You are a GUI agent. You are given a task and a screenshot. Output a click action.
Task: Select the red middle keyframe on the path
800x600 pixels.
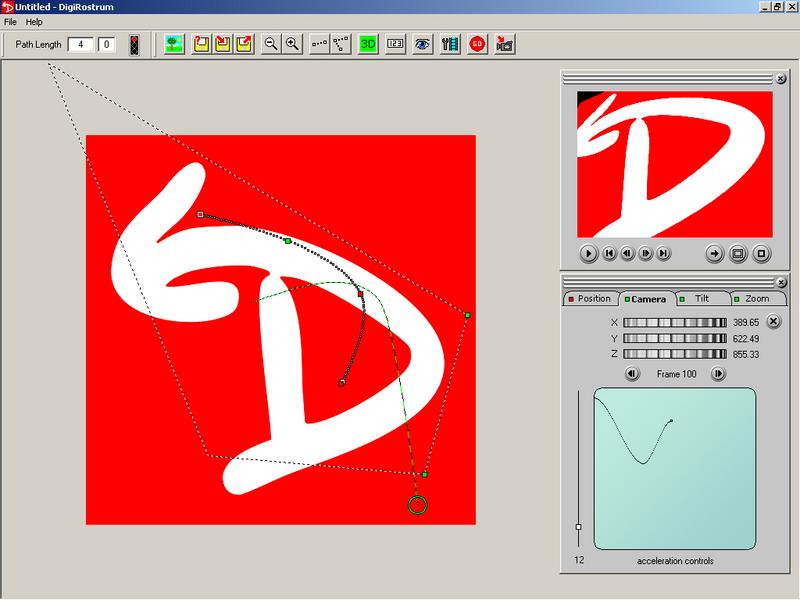tap(360, 294)
